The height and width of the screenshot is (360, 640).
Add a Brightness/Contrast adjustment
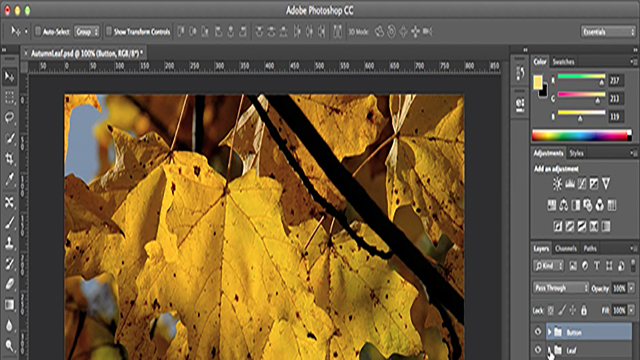coord(558,184)
